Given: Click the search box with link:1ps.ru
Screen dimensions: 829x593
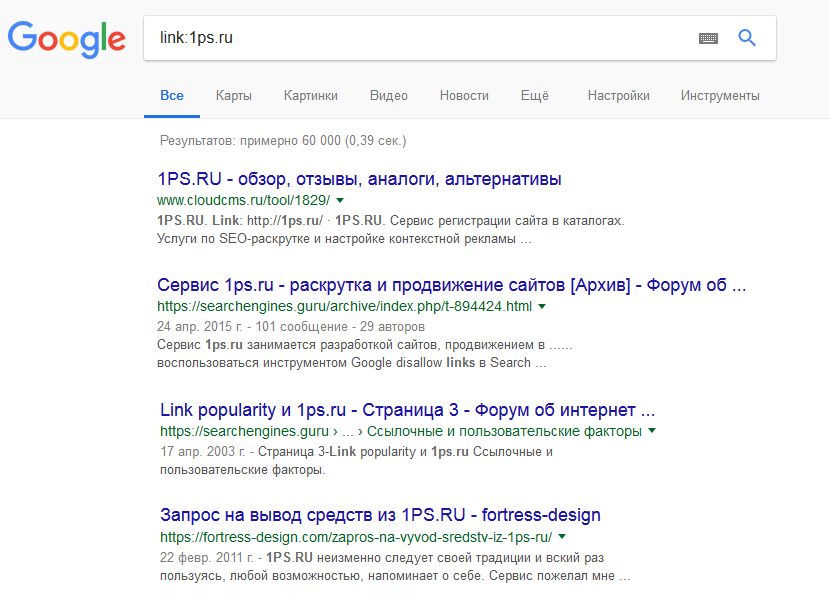Looking at the screenshot, I should [x=420, y=38].
